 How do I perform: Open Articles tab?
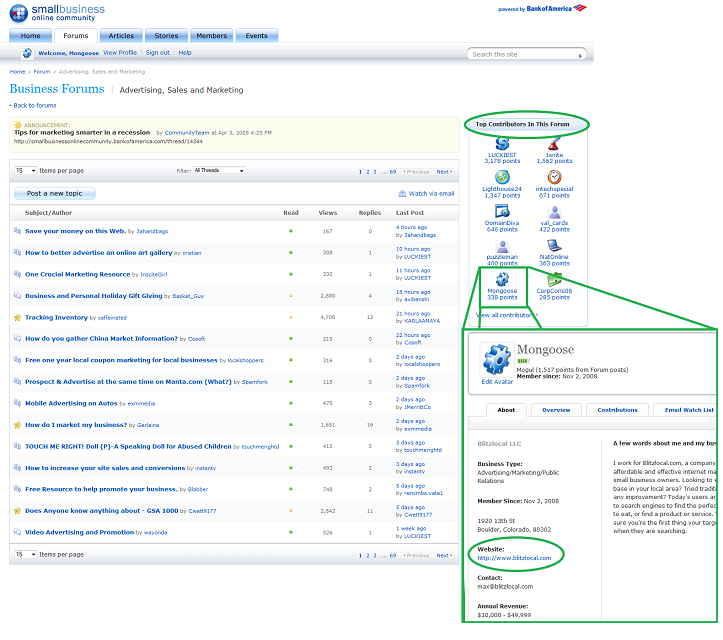point(121,36)
